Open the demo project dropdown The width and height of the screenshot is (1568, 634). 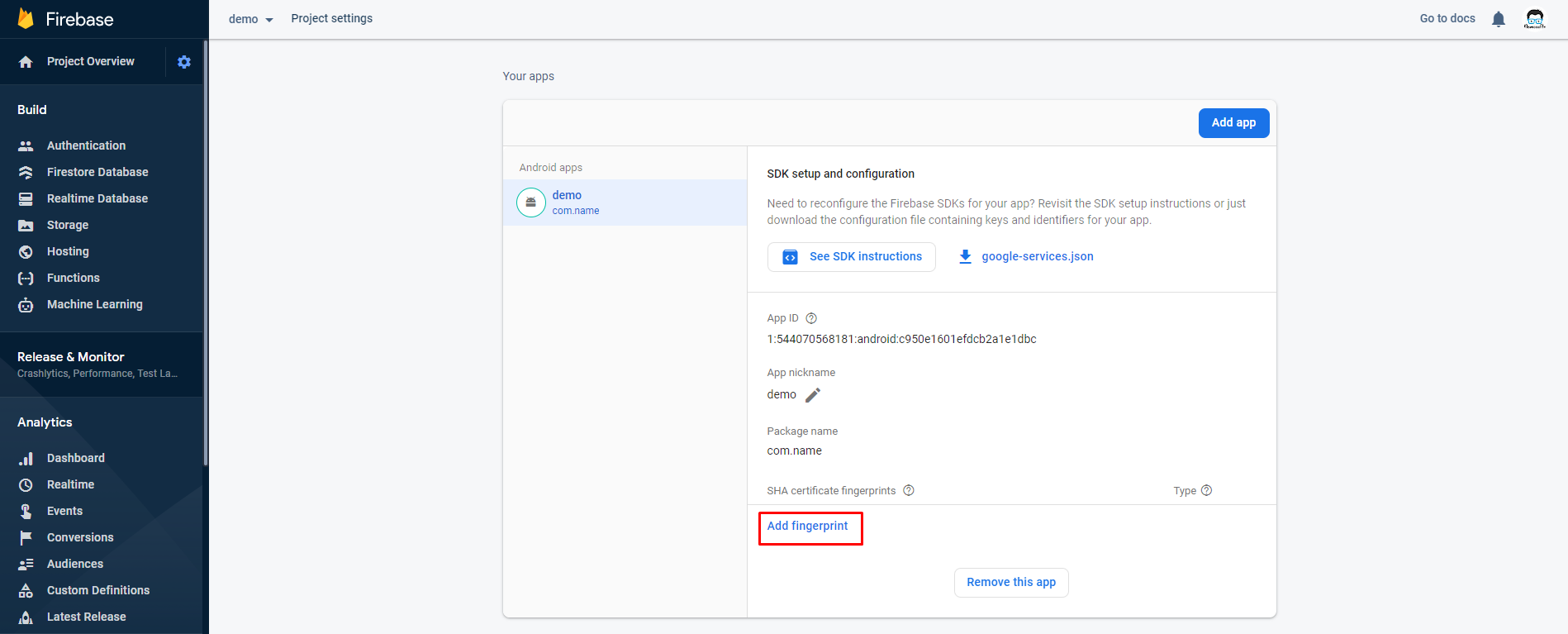(251, 19)
